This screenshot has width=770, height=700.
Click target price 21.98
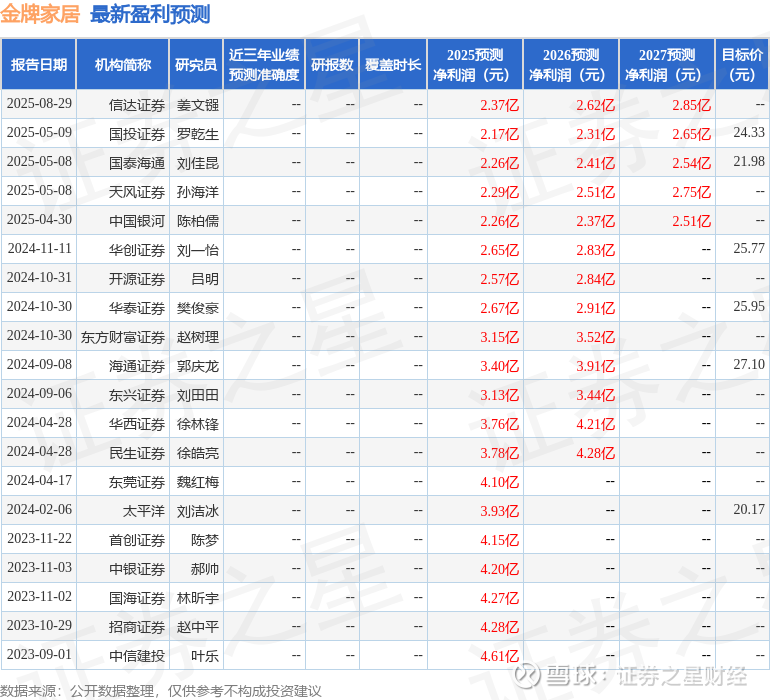click(749, 161)
